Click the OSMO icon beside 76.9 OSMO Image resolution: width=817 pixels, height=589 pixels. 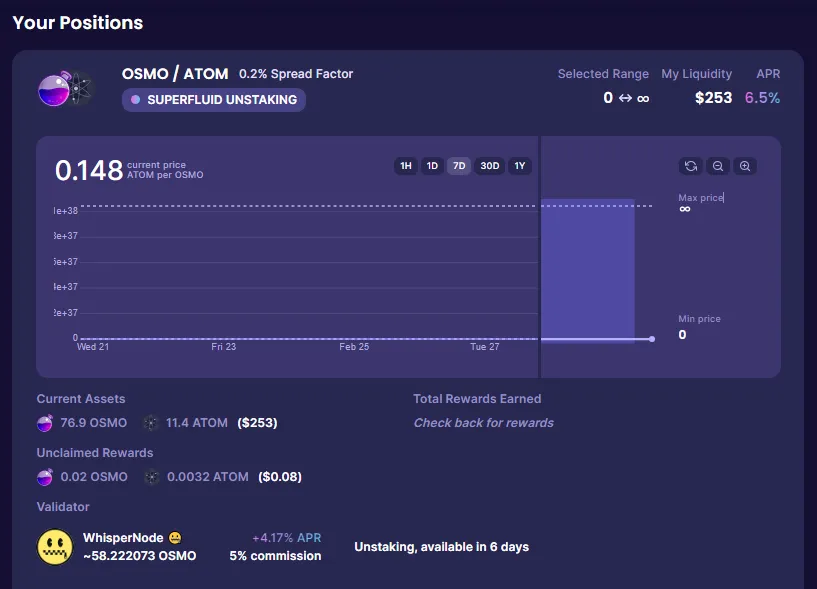click(x=45, y=423)
